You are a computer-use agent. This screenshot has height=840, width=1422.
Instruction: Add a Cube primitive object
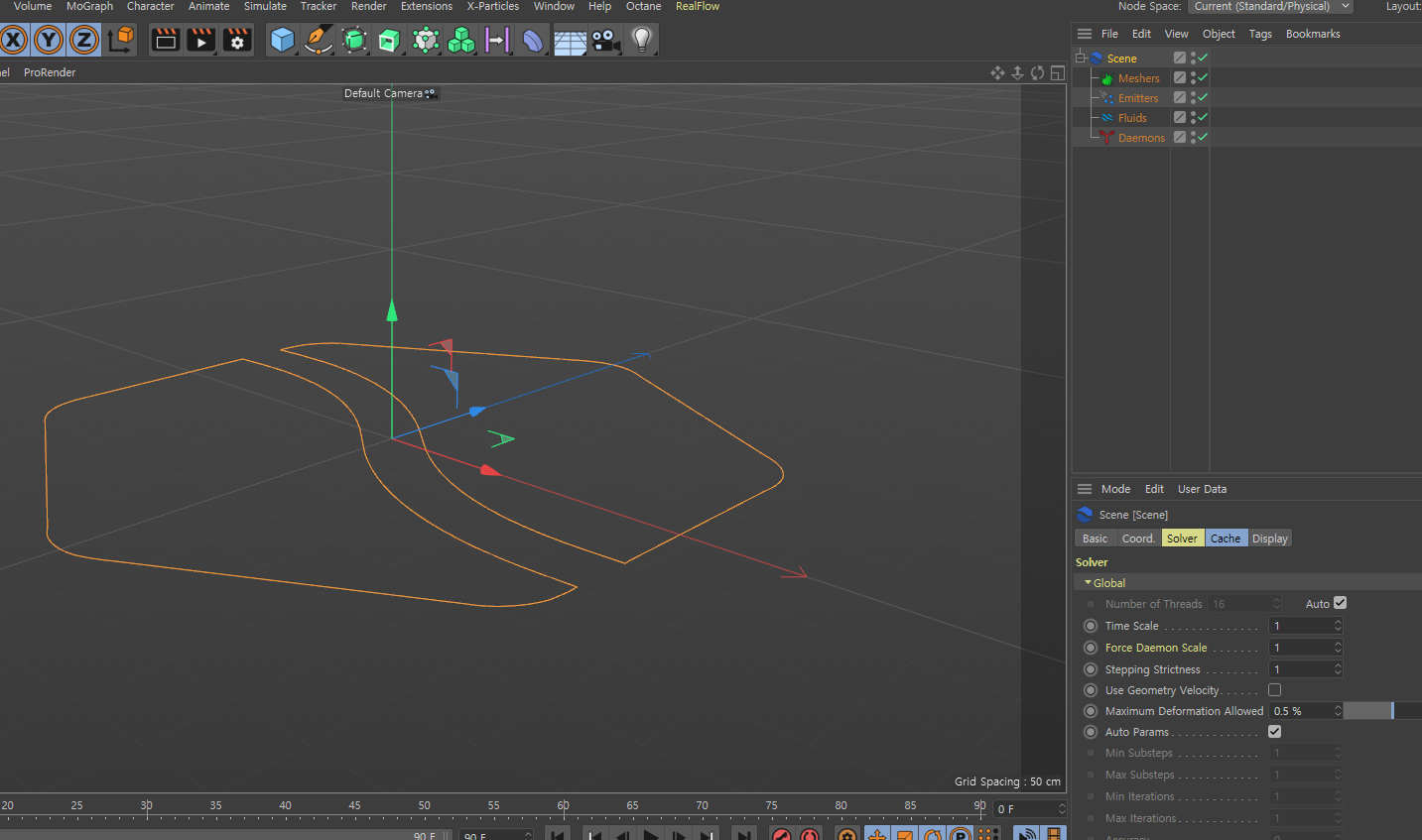[x=283, y=40]
